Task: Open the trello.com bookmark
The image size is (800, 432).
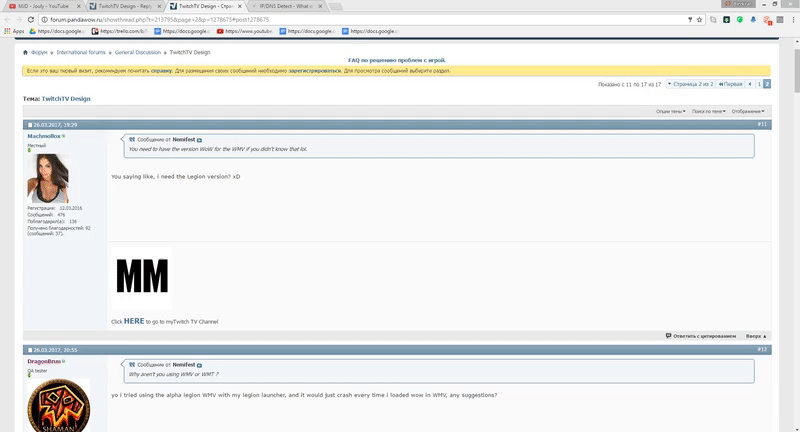Action: [x=119, y=31]
